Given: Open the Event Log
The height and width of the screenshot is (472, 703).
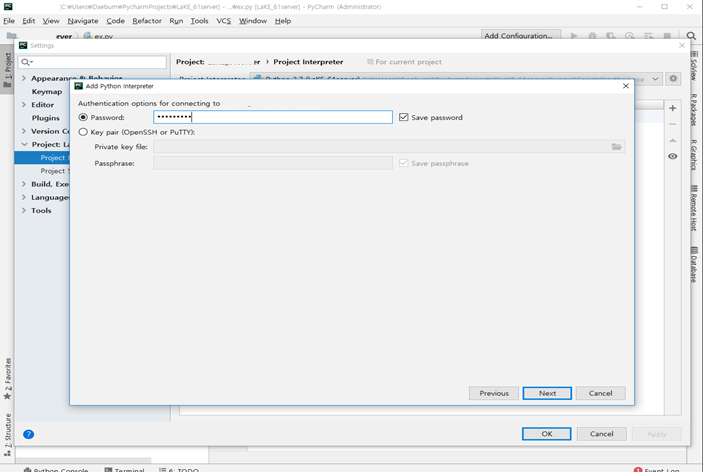Looking at the screenshot, I should (657, 469).
